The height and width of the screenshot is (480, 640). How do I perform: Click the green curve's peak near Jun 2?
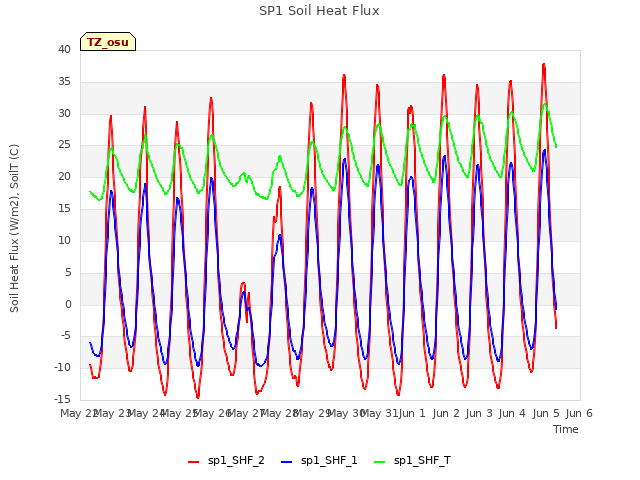click(x=445, y=116)
